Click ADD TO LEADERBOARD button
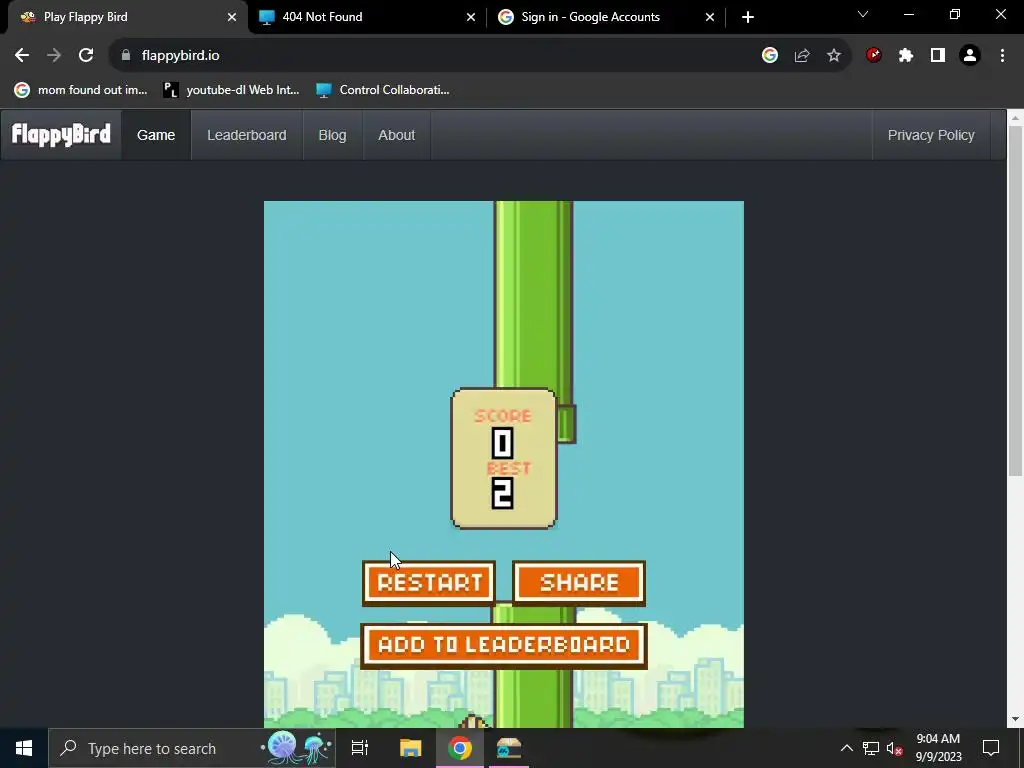Screen dimensions: 1024x768 click(504, 645)
